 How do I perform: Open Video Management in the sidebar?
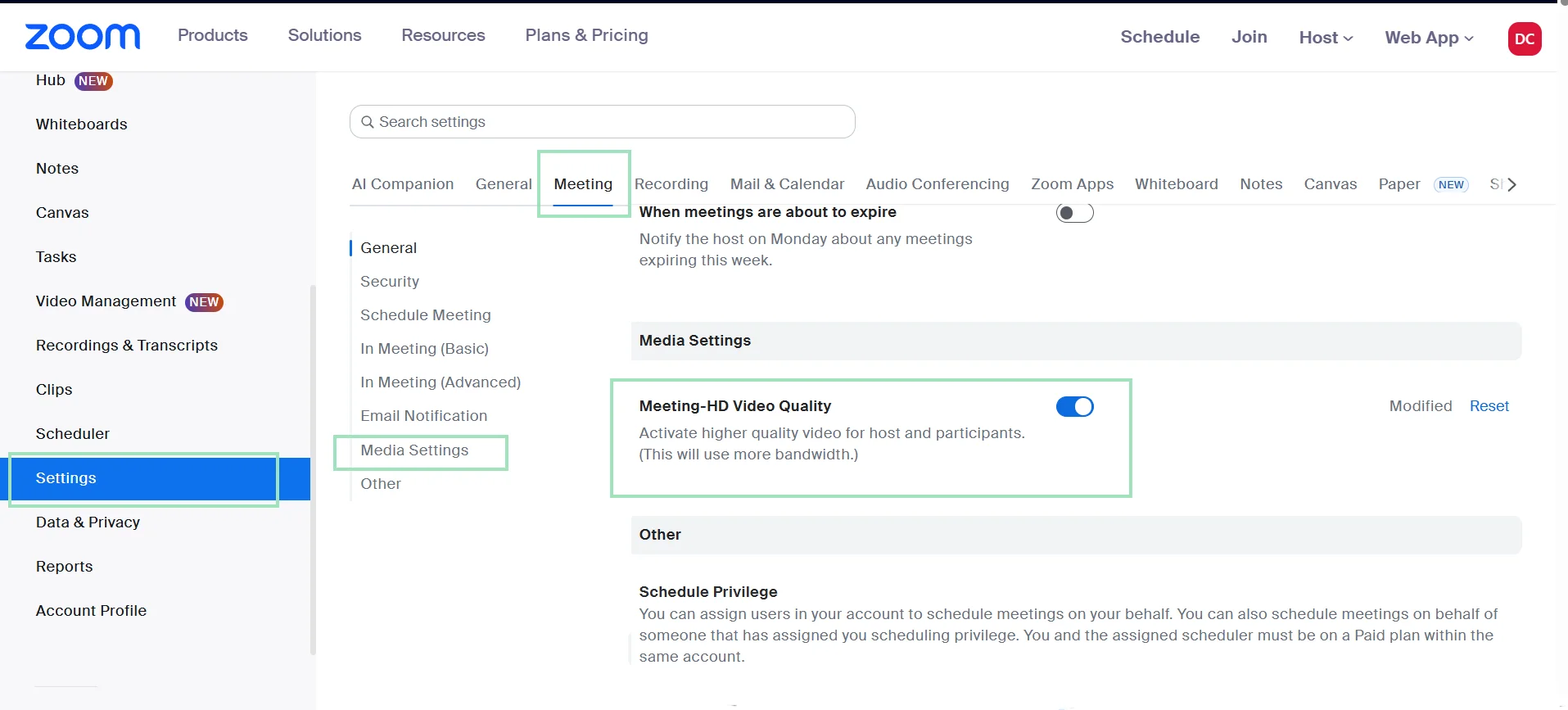[x=106, y=301]
